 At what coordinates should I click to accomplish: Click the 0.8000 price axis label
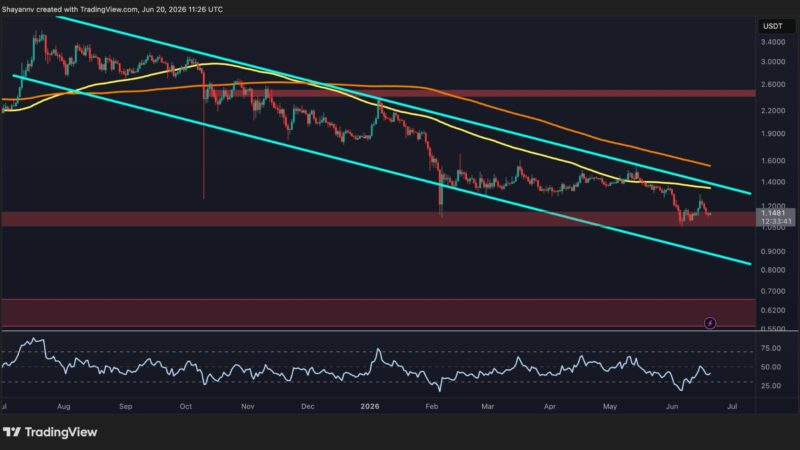[x=772, y=270]
